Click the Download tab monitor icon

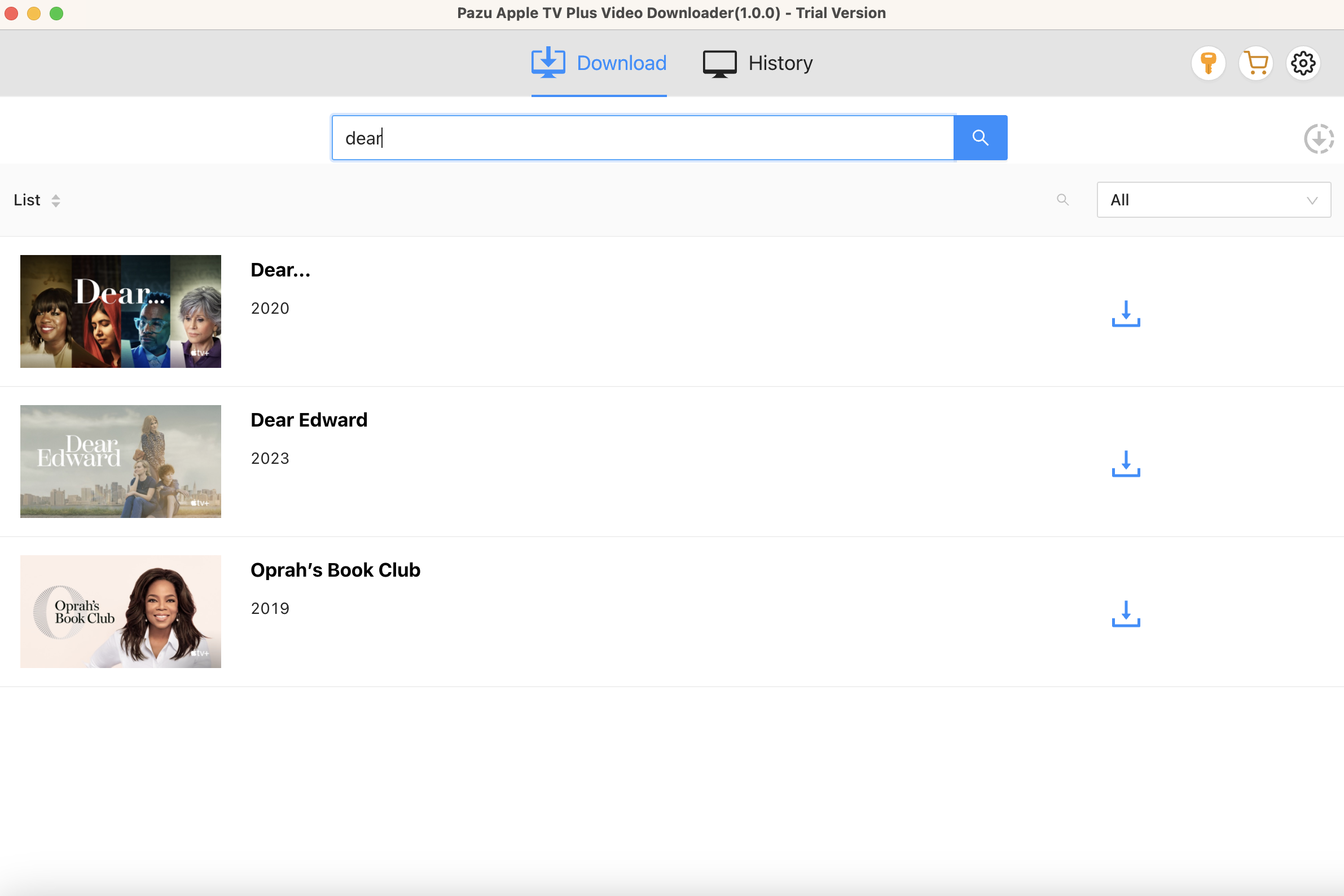click(x=548, y=62)
